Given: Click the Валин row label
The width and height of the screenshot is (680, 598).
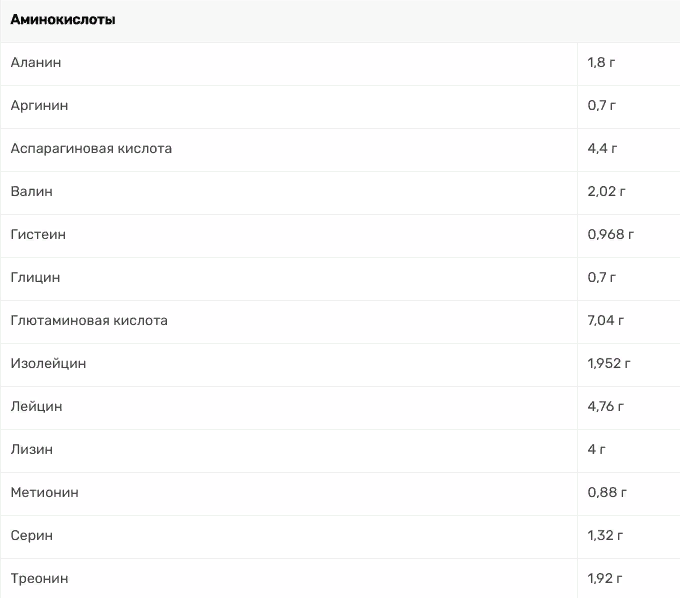Looking at the screenshot, I should point(32,191).
